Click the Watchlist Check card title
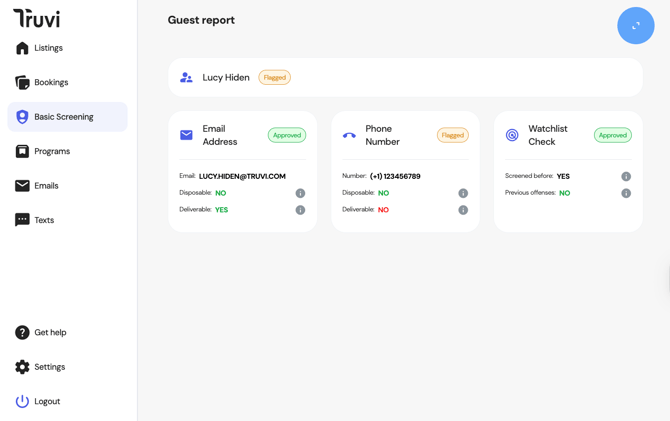 tap(548, 135)
